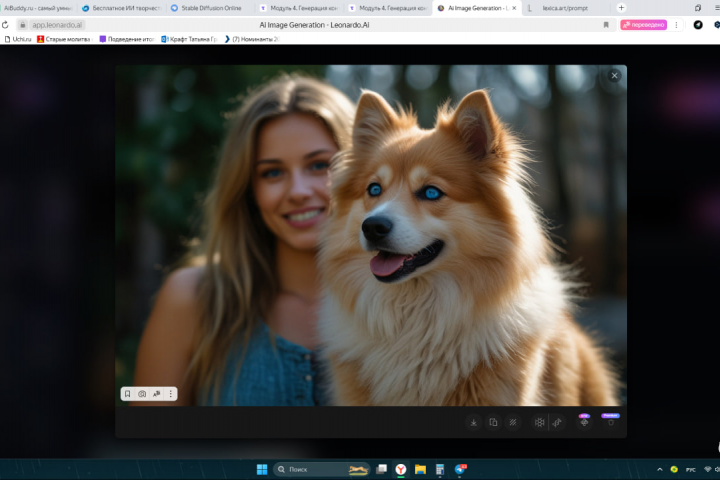Viewport: 720px width, 480px height.
Task: Open translation options three-dot menu
Action: pos(676,25)
